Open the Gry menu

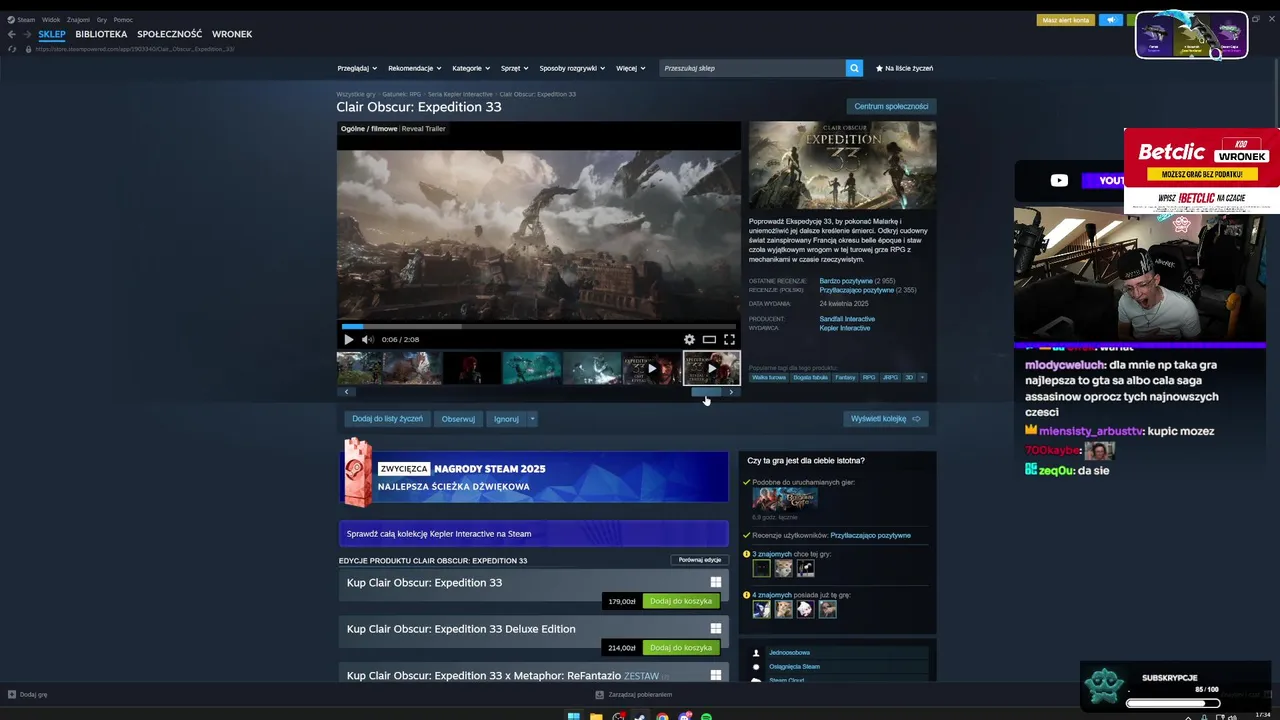click(x=102, y=20)
